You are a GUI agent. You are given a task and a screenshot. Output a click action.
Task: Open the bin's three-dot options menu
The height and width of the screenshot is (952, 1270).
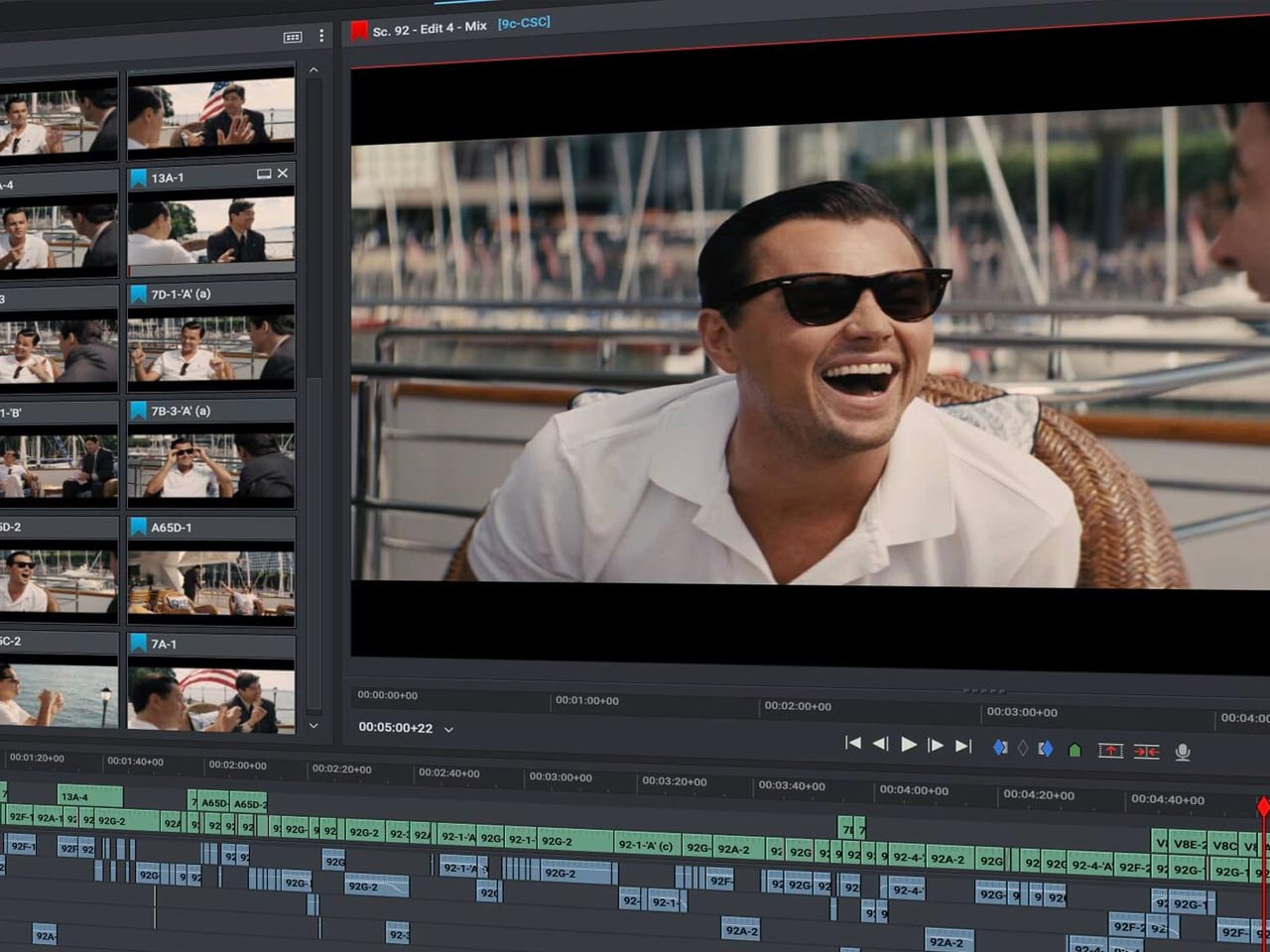point(321,36)
